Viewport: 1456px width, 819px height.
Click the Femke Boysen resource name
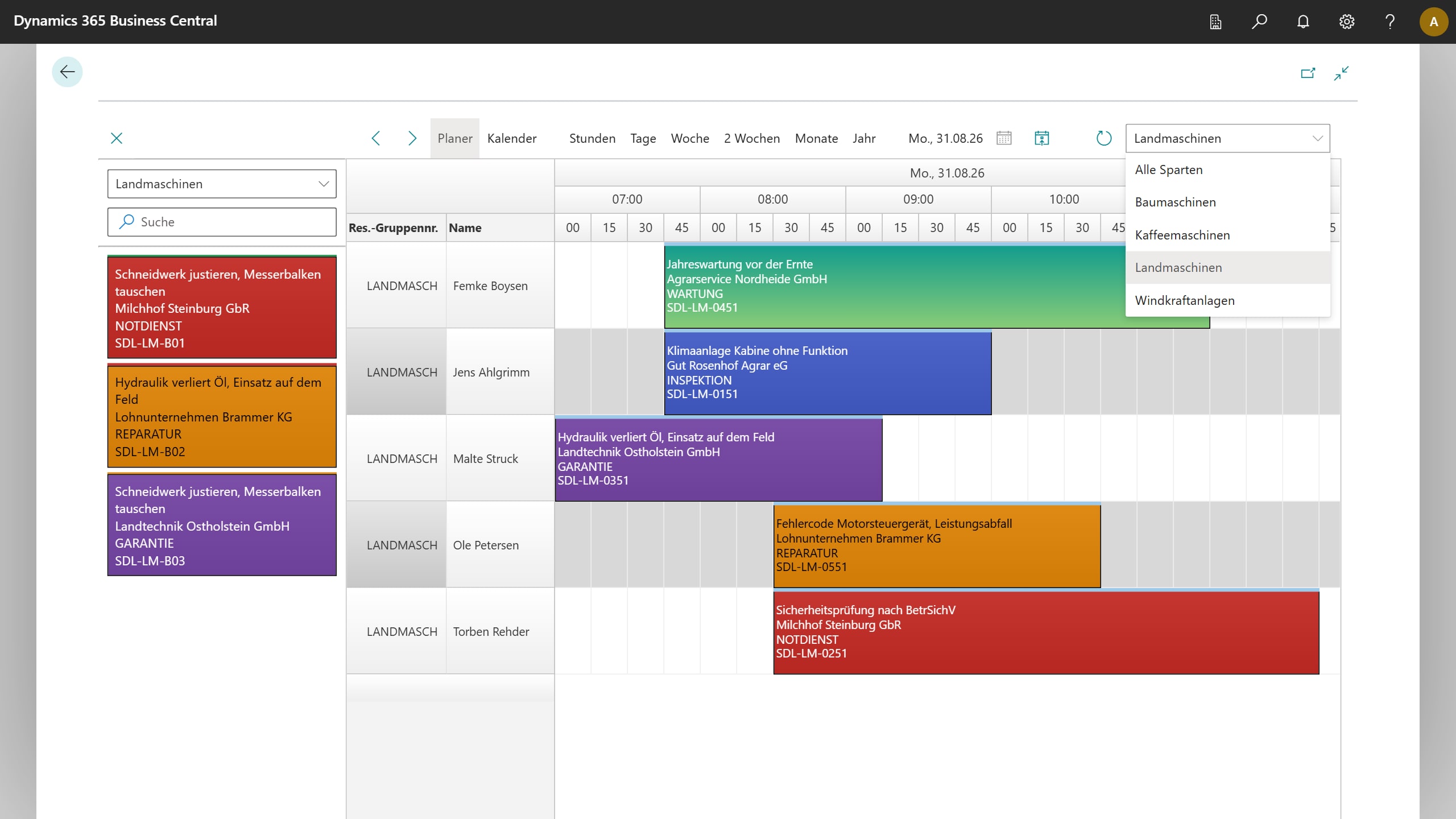tap(490, 286)
